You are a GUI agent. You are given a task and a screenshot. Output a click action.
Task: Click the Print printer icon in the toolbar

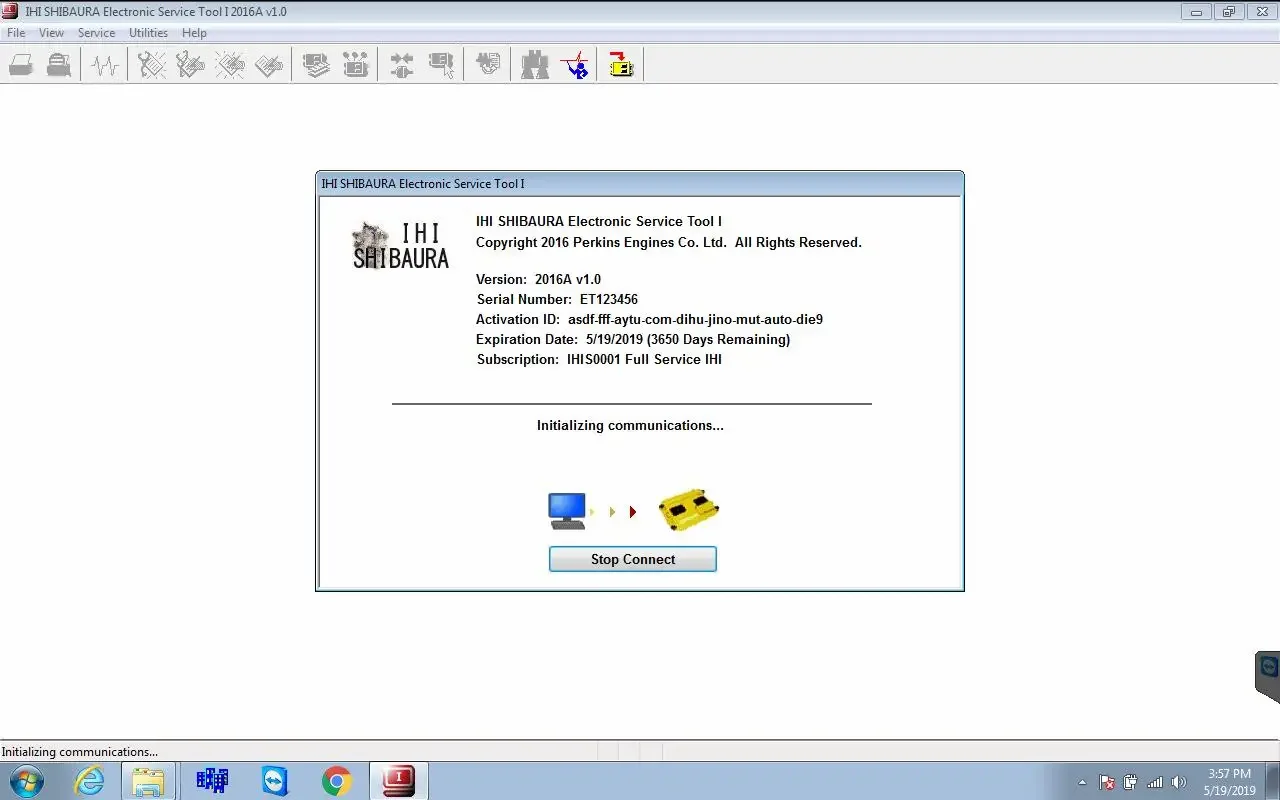pos(21,66)
